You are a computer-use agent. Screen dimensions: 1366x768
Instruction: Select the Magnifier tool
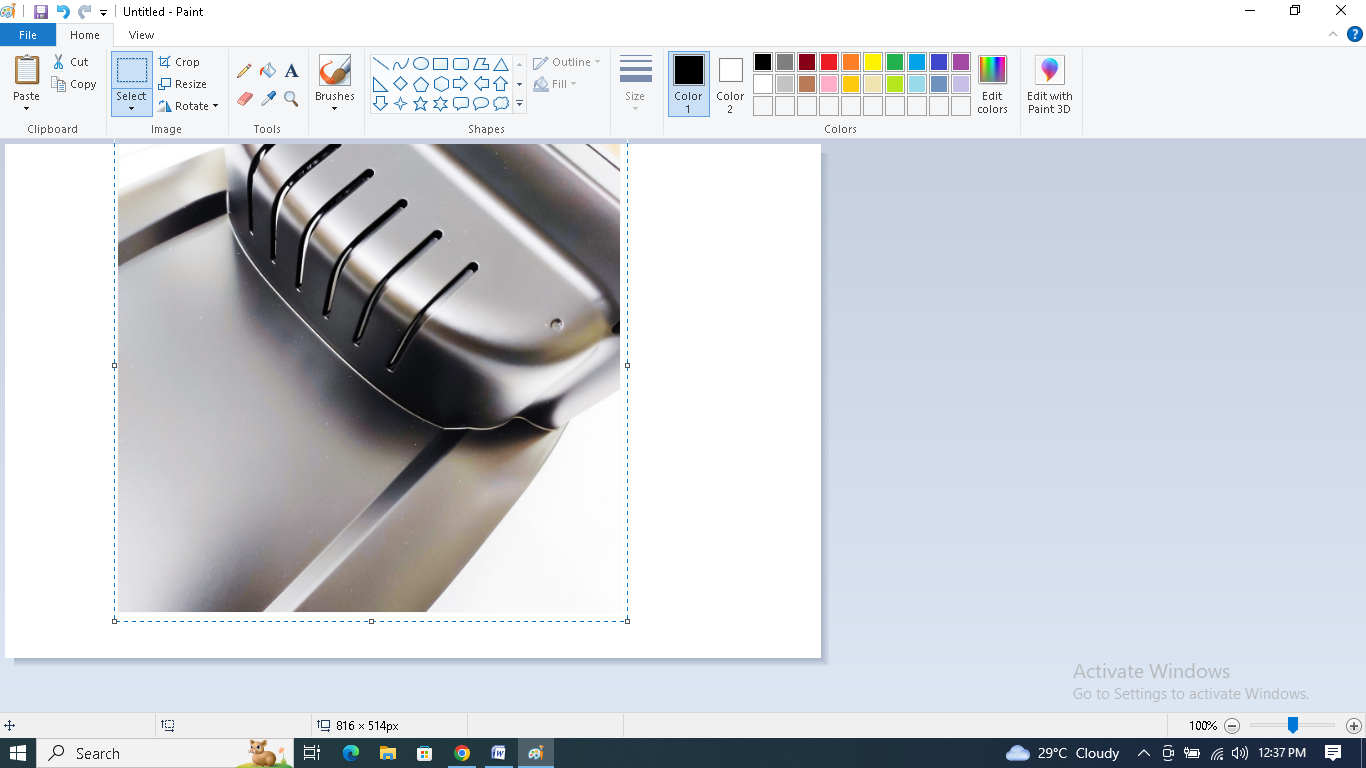pos(291,99)
